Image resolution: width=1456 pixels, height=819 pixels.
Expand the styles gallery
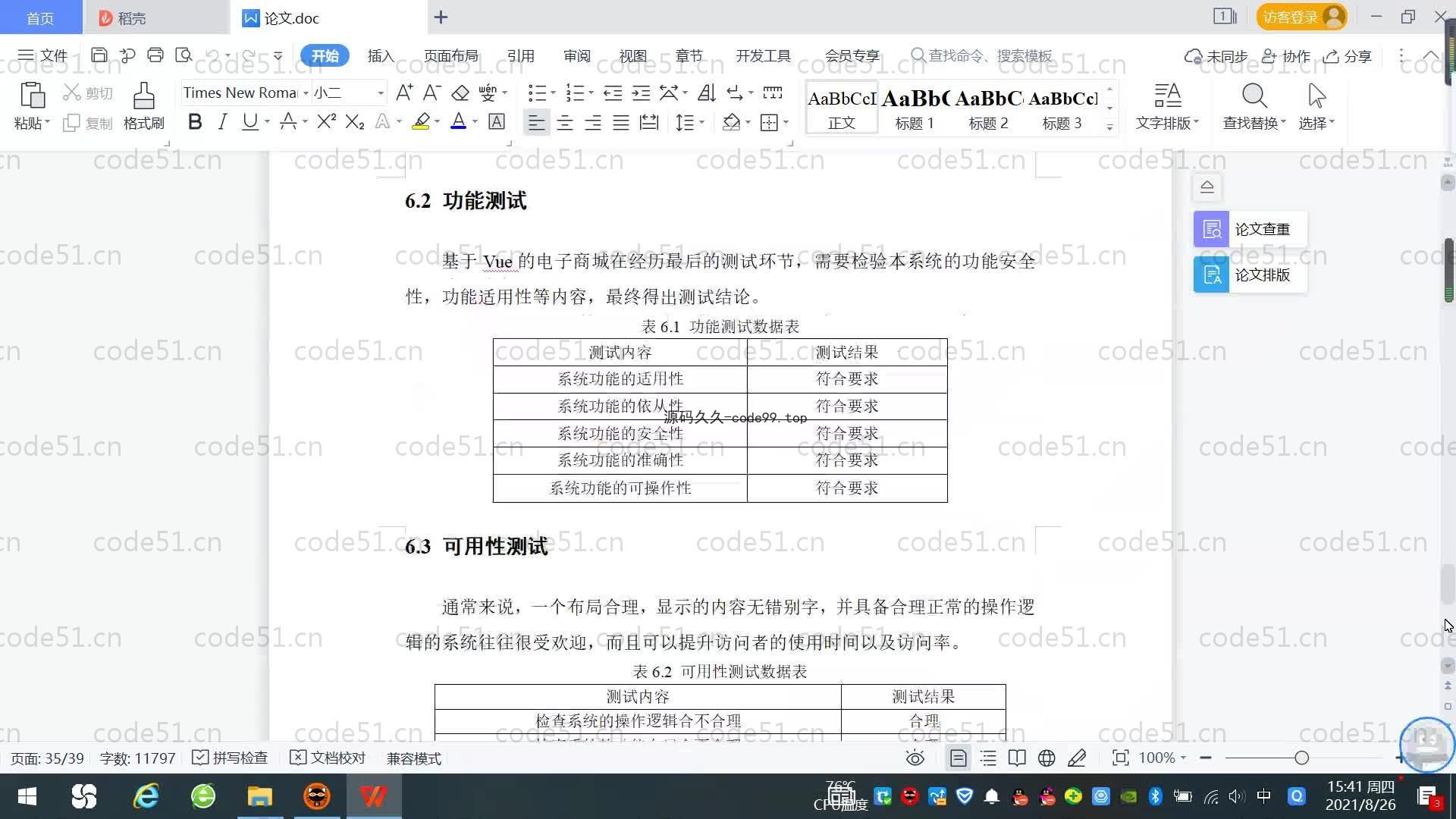coord(1109,127)
